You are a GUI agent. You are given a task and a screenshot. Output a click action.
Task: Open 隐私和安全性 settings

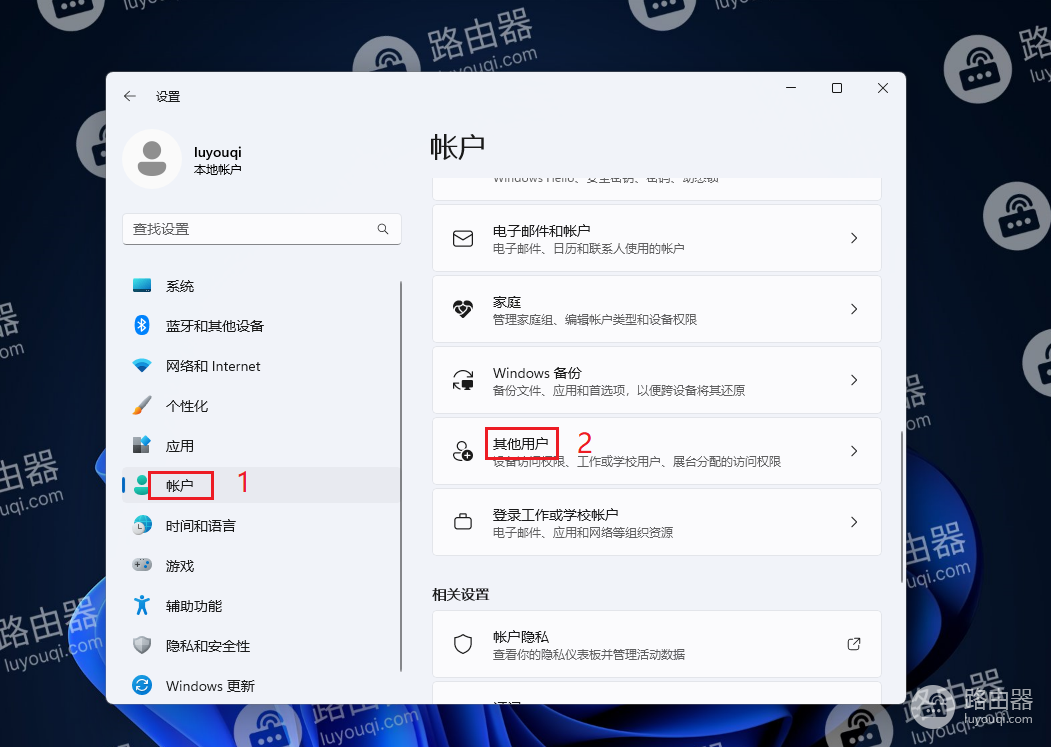point(261,645)
